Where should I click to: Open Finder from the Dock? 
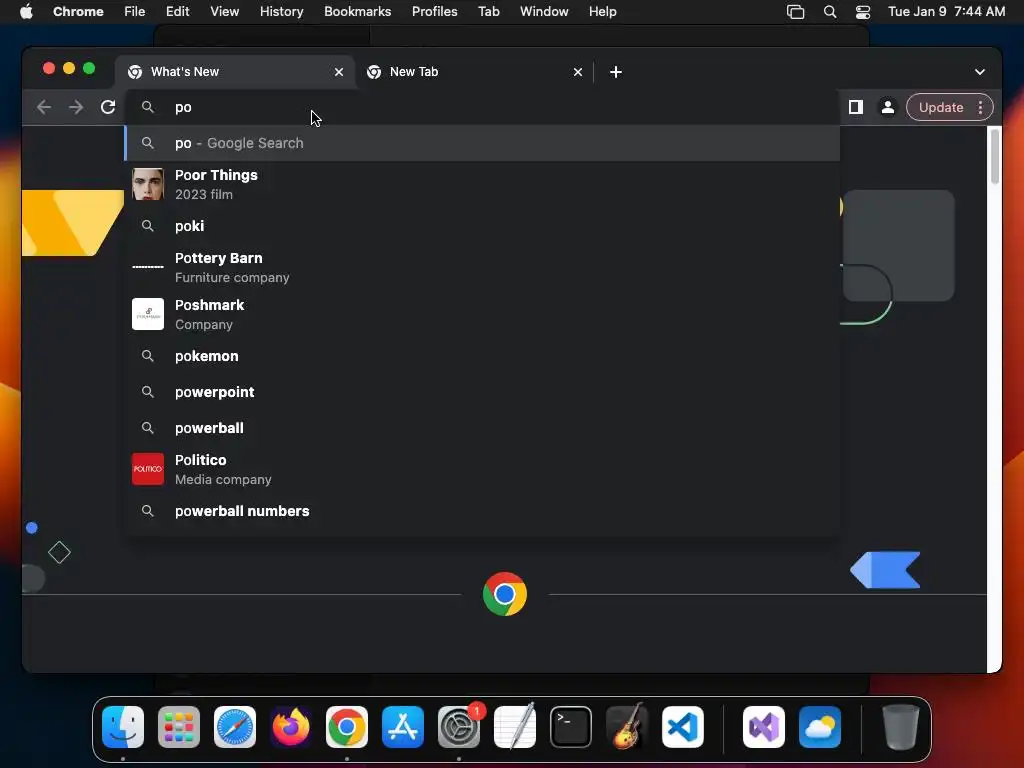pos(123,727)
